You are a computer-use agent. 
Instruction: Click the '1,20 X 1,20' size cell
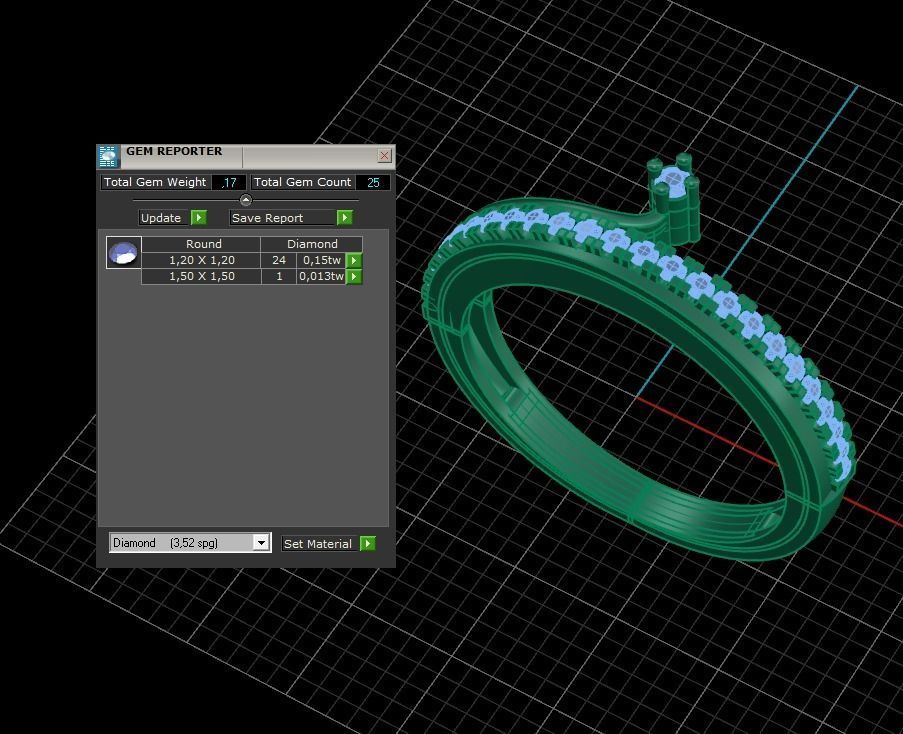pos(201,260)
